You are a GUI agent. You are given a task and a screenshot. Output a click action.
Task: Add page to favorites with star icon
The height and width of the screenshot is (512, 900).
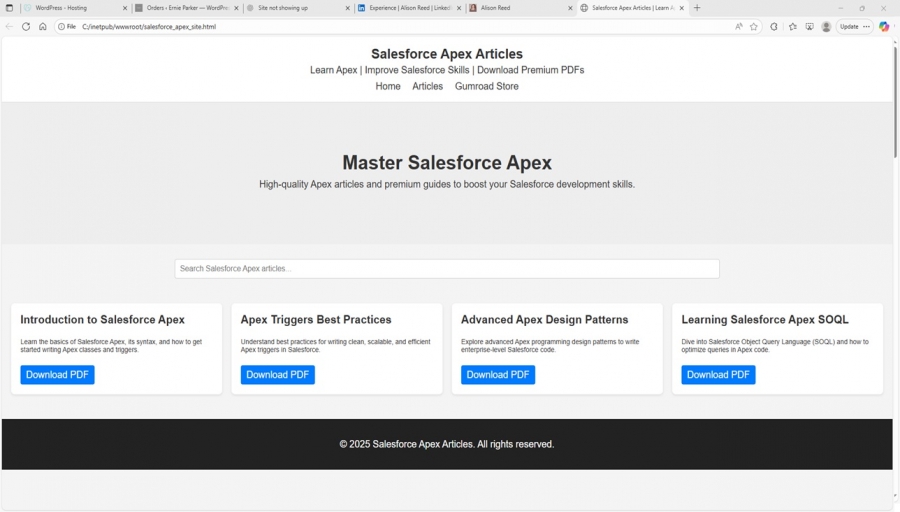coord(754,27)
